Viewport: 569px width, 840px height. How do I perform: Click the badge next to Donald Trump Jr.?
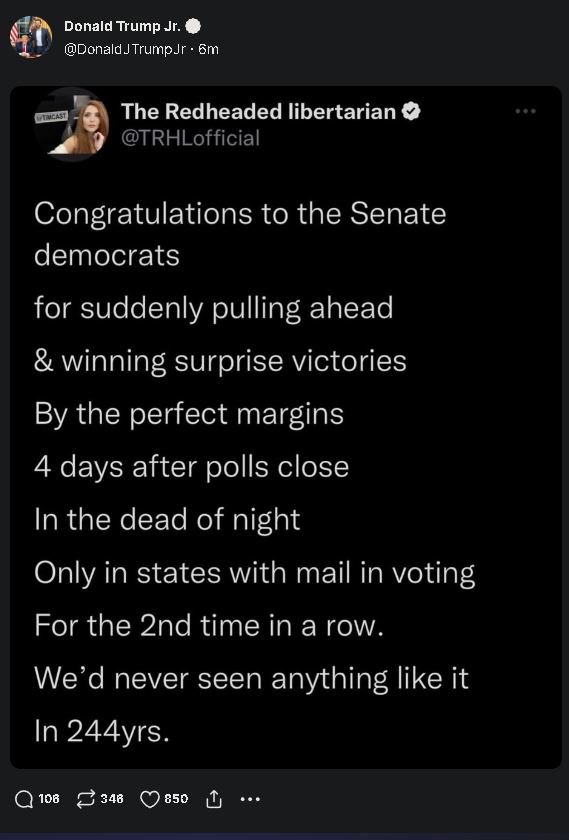193,26
